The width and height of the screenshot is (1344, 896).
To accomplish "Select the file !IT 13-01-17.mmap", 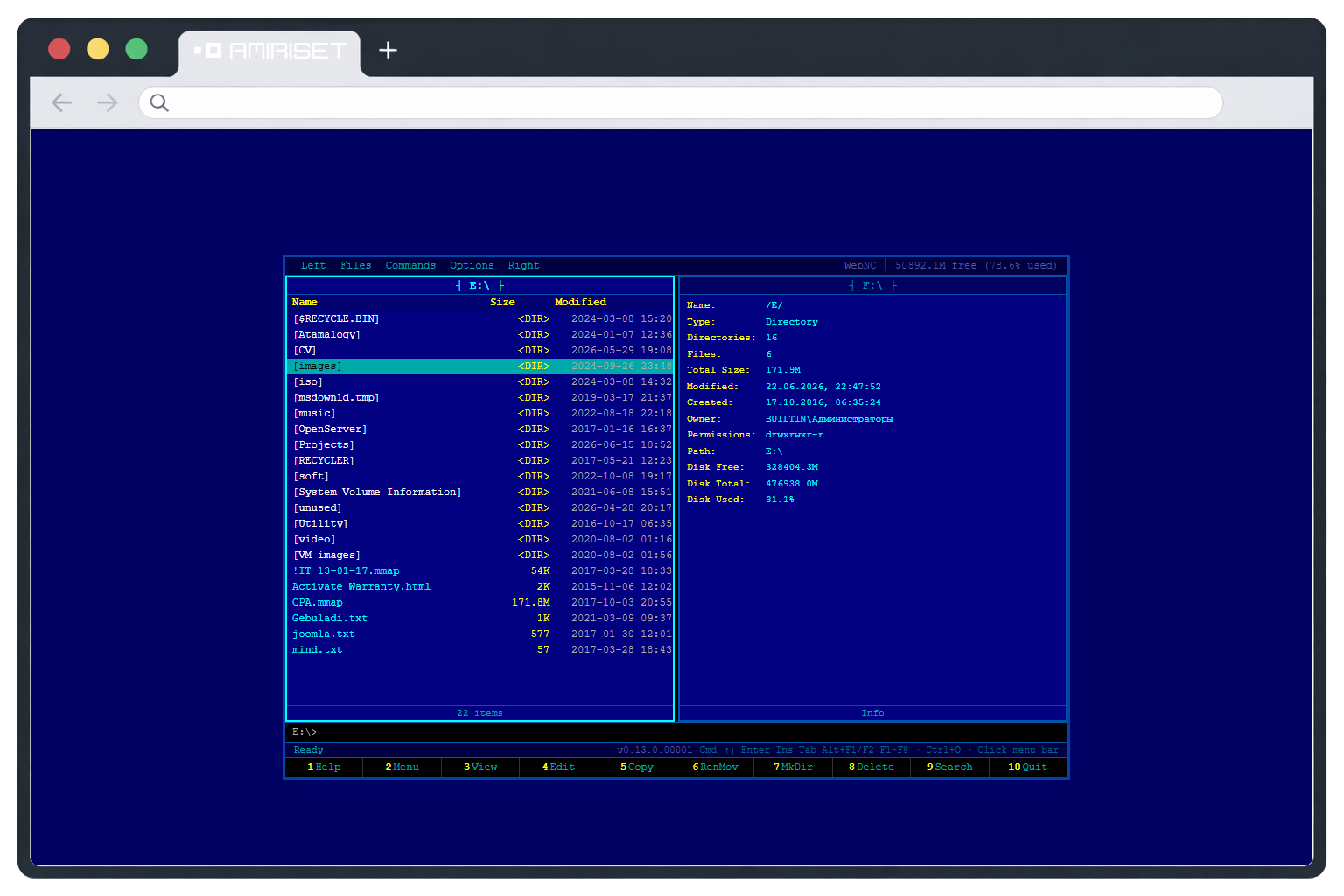I will coord(480,571).
